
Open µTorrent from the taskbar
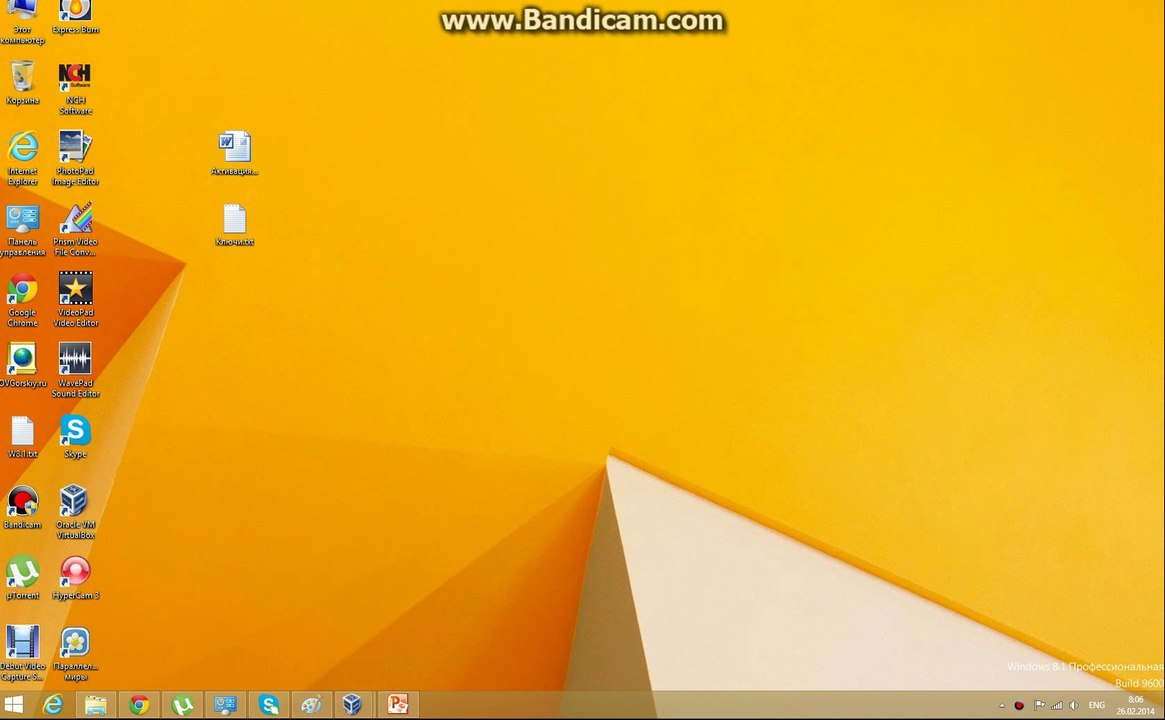click(x=182, y=704)
